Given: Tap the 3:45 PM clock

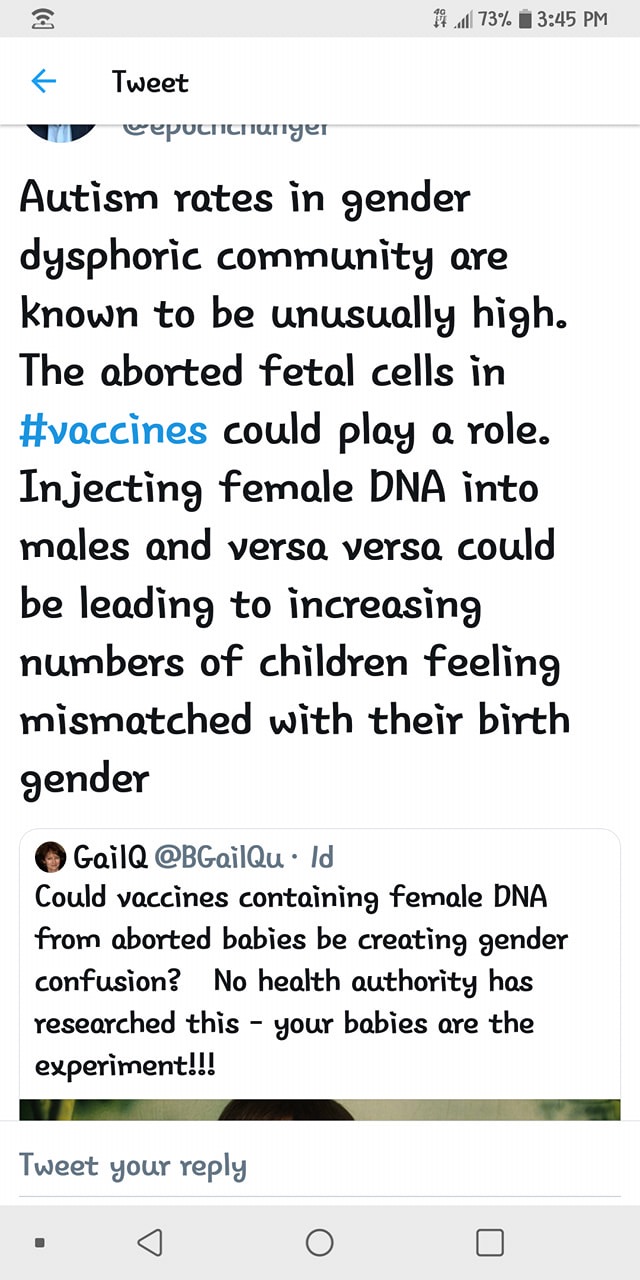Looking at the screenshot, I should point(571,19).
